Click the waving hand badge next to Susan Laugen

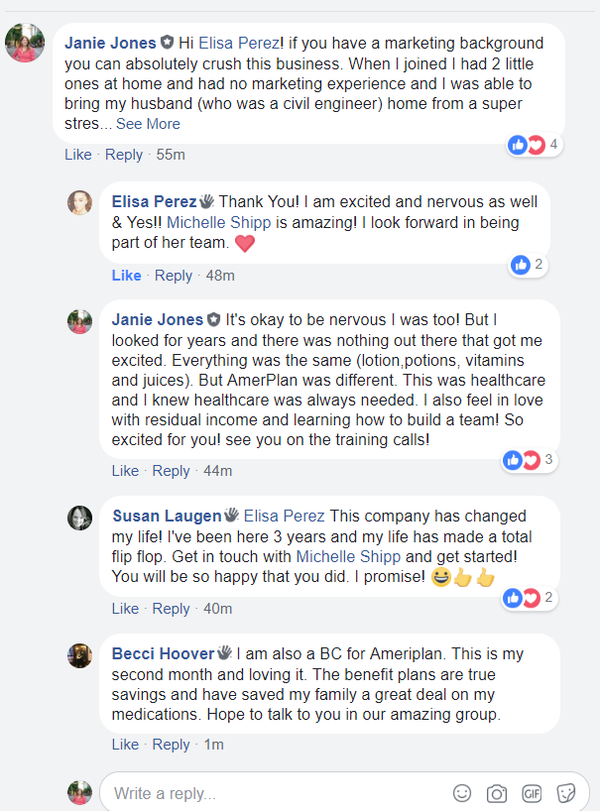coord(230,516)
